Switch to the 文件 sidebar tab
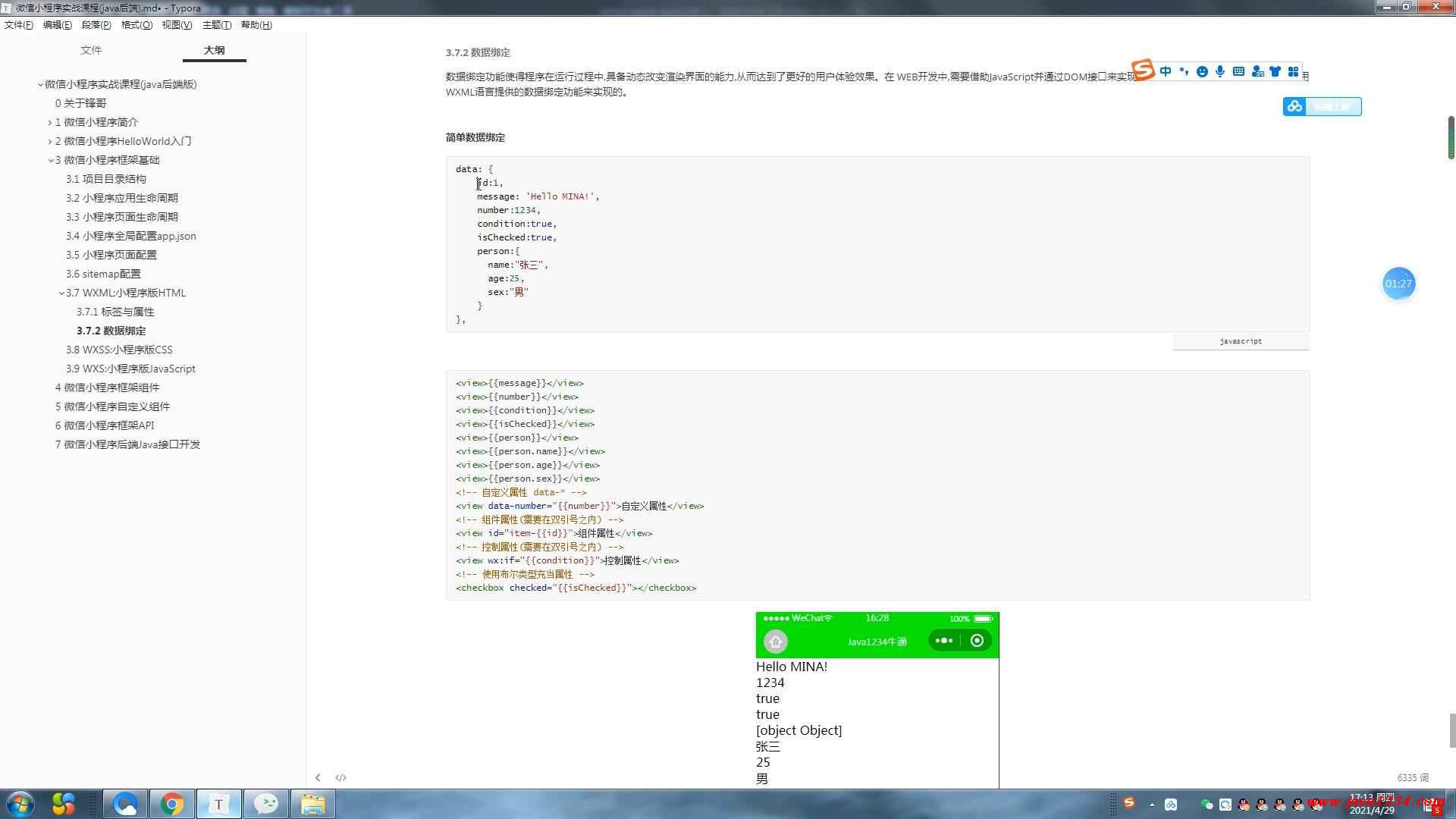 pos(91,50)
